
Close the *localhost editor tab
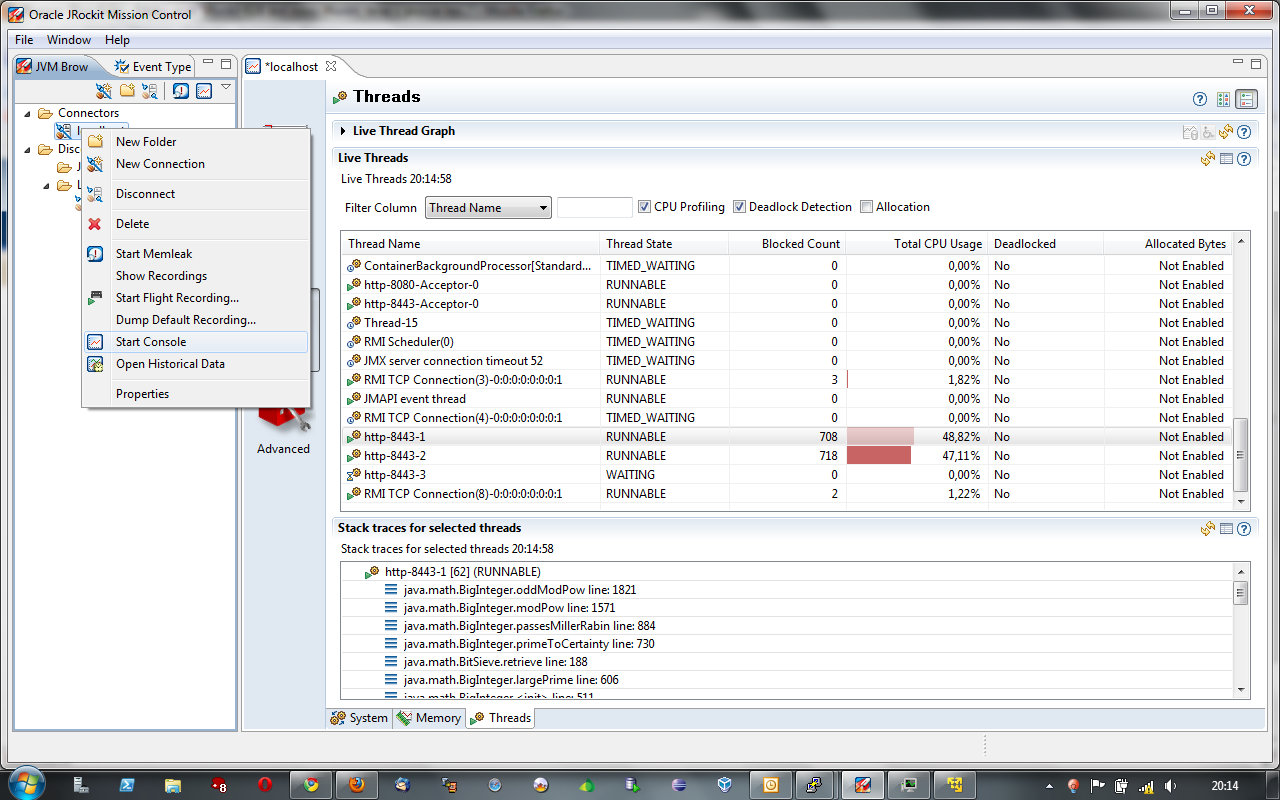click(331, 66)
